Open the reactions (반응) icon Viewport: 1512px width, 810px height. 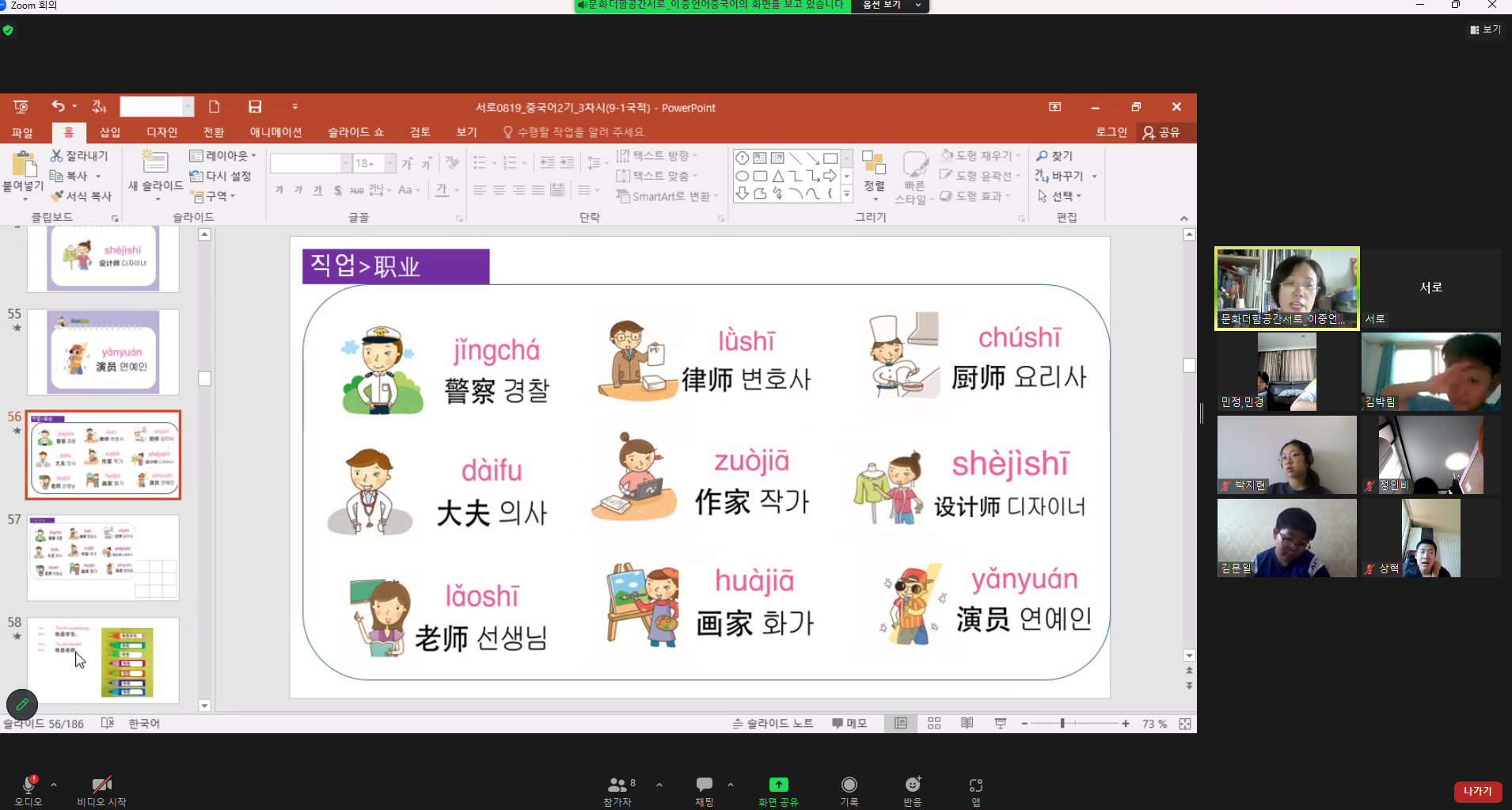click(x=913, y=785)
